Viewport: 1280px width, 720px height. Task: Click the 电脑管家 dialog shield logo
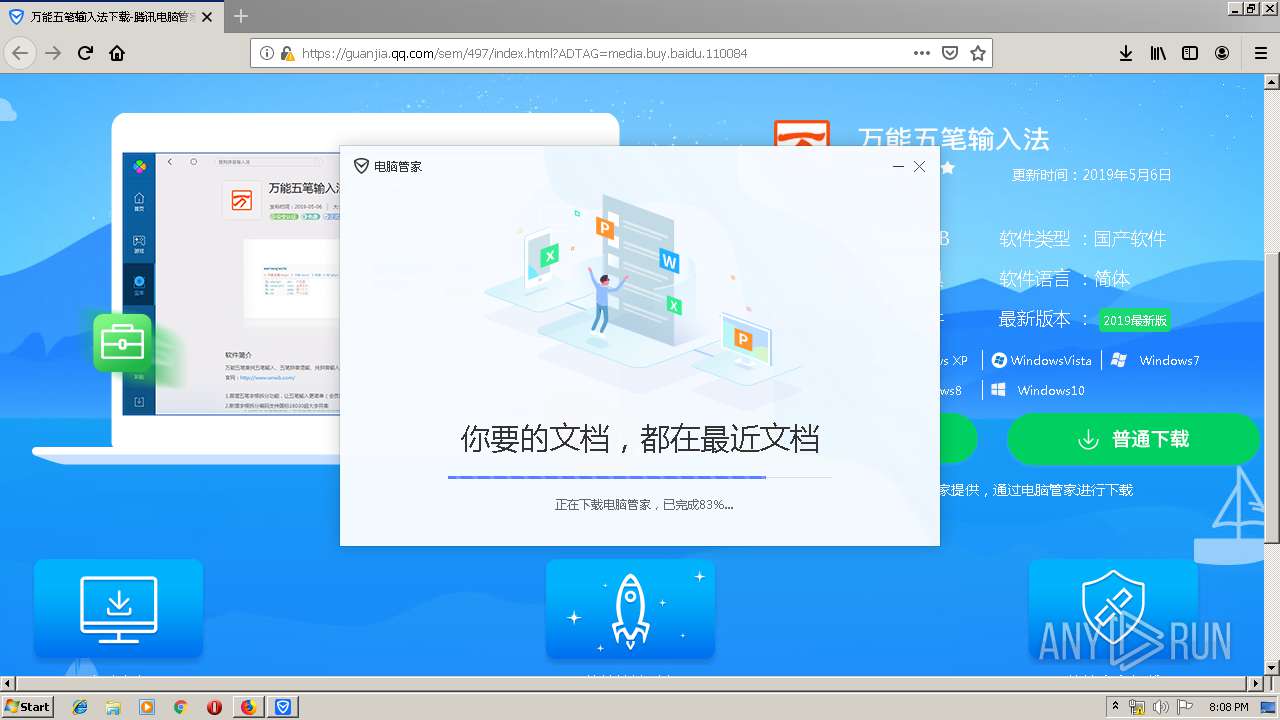click(x=361, y=166)
